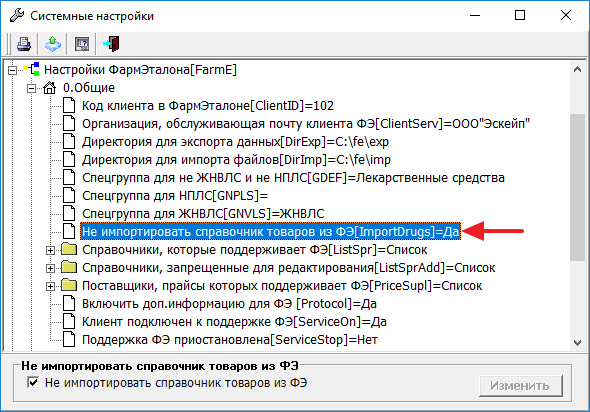590x412 pixels.
Task: Select the Организация, обслуживающая почту клиента row
Action: click(306, 124)
